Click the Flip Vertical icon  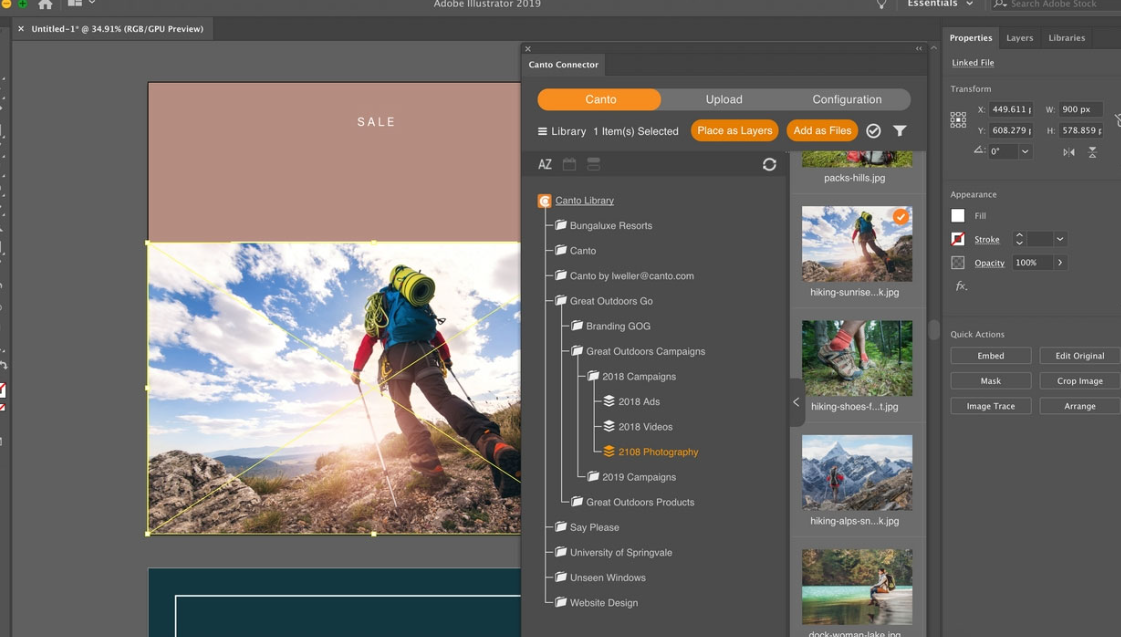pos(1092,152)
